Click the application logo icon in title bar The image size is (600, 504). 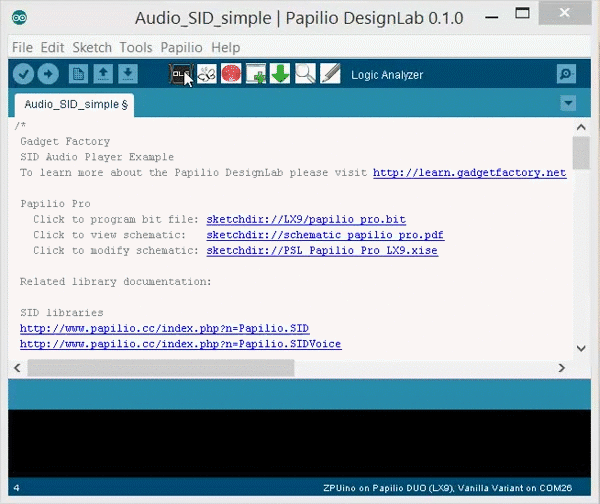[x=20, y=18]
